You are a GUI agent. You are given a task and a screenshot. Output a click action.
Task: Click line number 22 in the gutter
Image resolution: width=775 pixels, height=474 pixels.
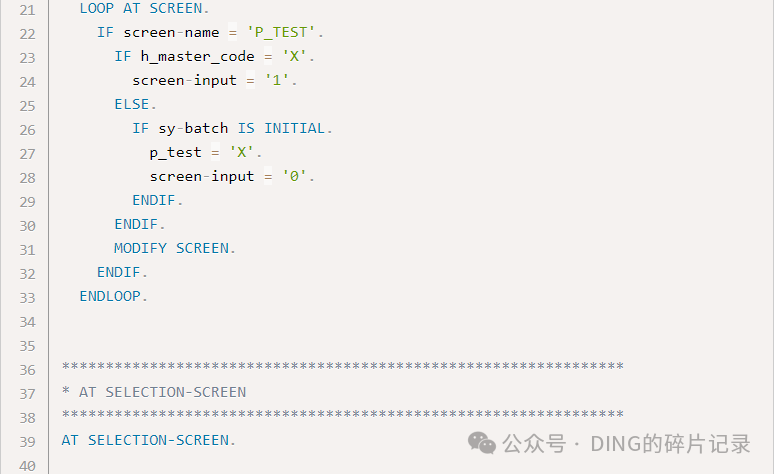click(27, 34)
